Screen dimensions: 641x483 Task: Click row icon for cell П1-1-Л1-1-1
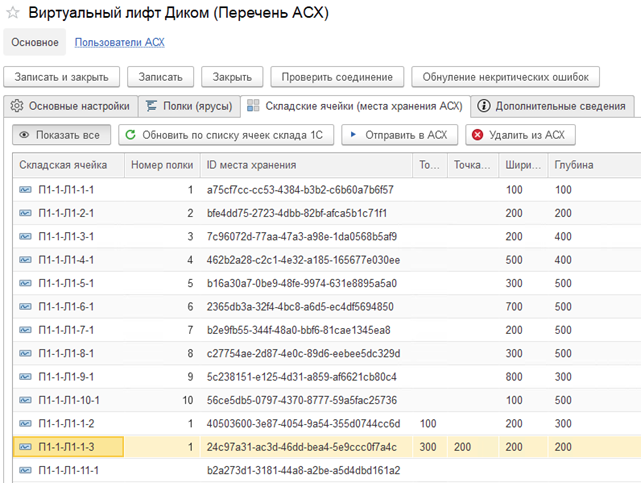tap(25, 189)
